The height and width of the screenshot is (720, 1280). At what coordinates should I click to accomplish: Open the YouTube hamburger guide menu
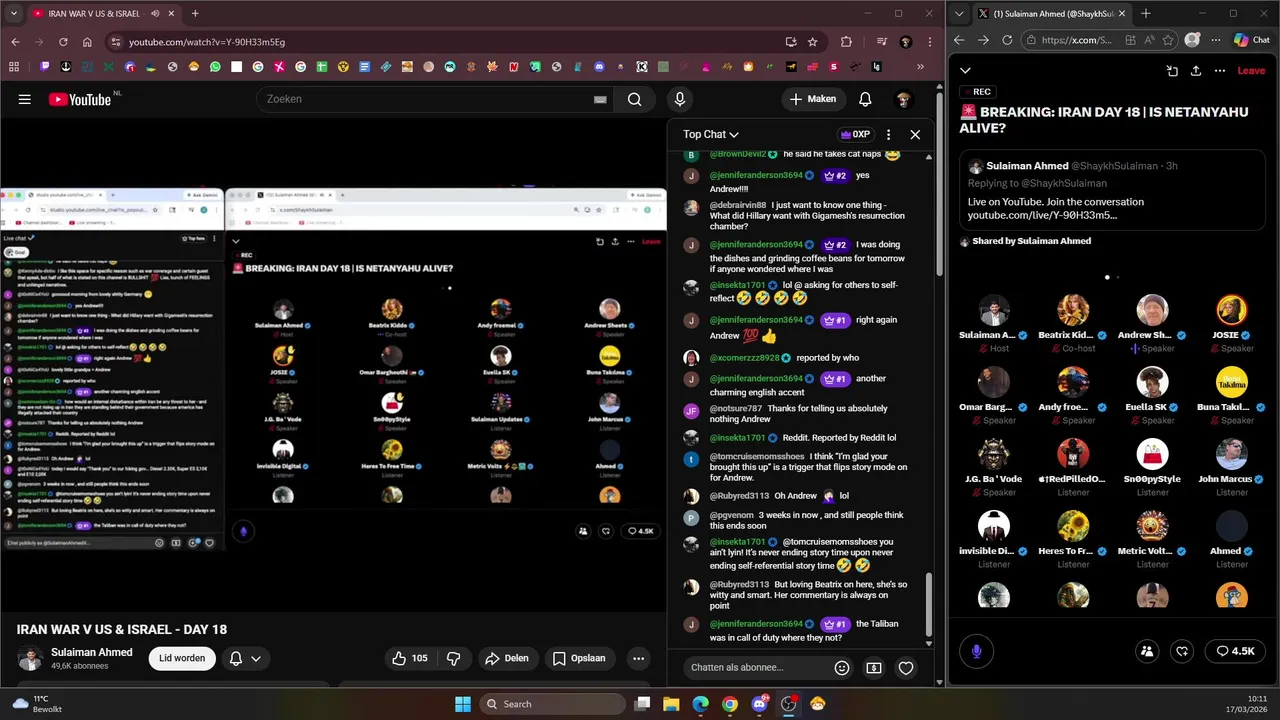[25, 99]
